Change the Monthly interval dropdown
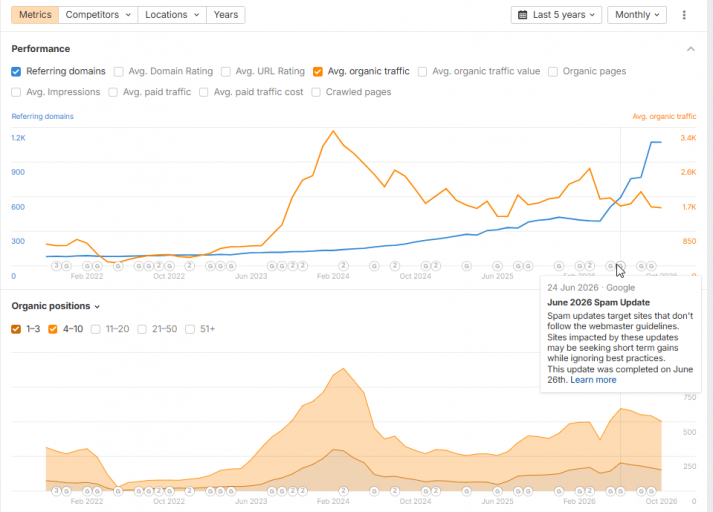This screenshot has height=512, width=713. click(x=637, y=15)
